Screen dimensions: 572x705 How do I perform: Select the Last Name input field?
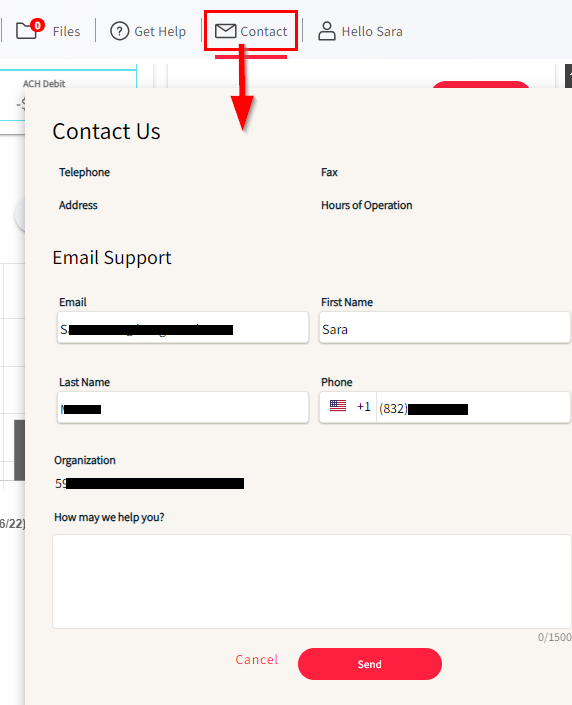[x=183, y=407]
